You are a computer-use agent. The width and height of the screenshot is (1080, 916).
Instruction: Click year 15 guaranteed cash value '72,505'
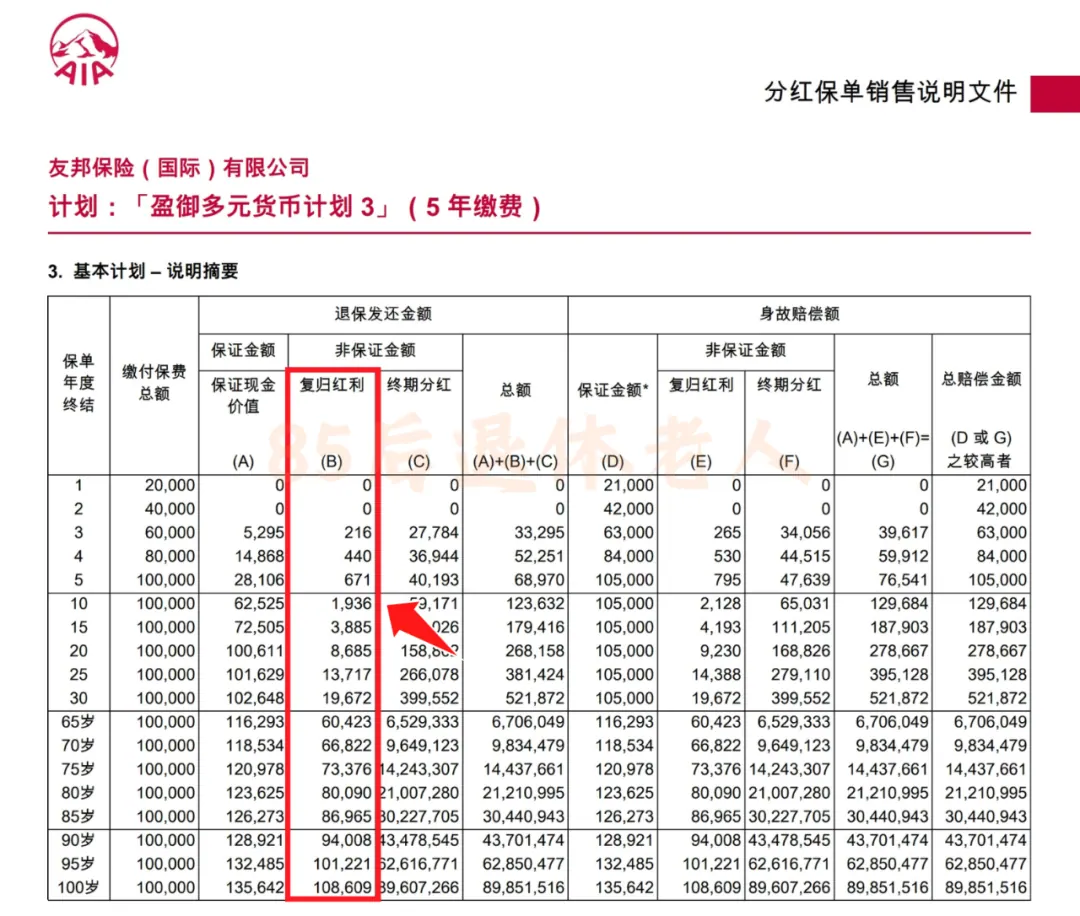tap(259, 627)
